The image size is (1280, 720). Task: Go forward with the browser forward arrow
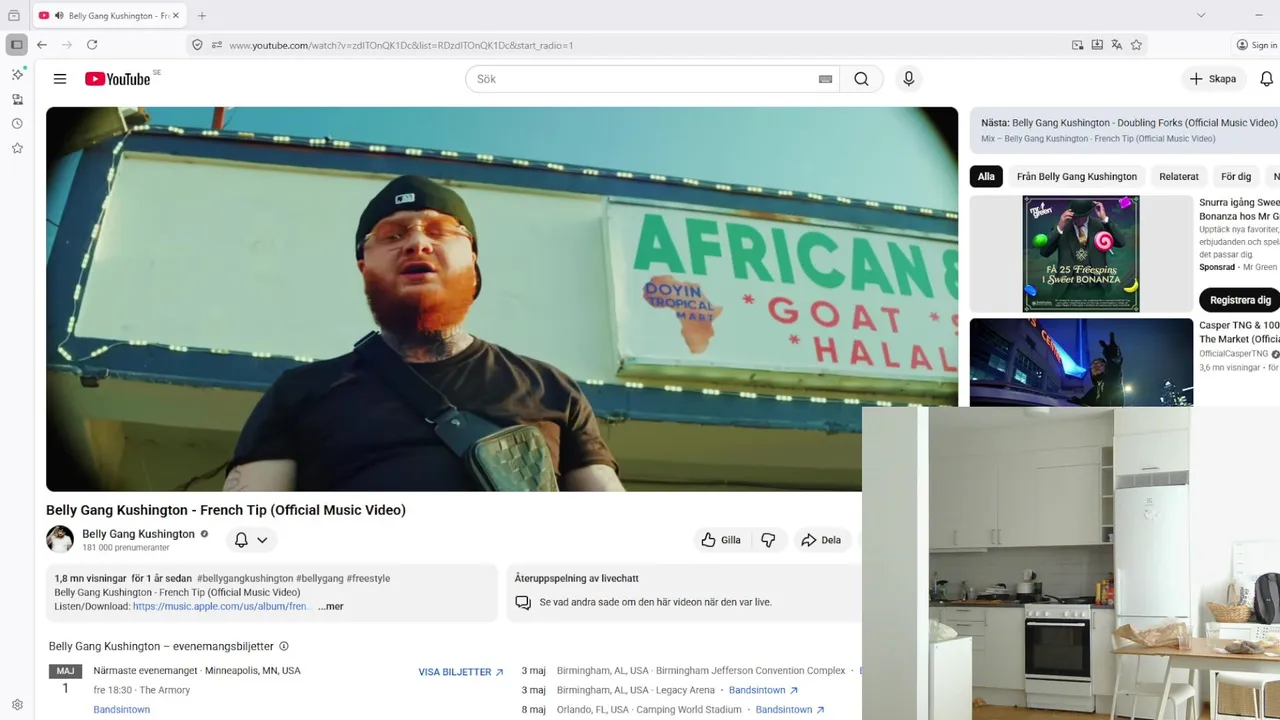67,45
